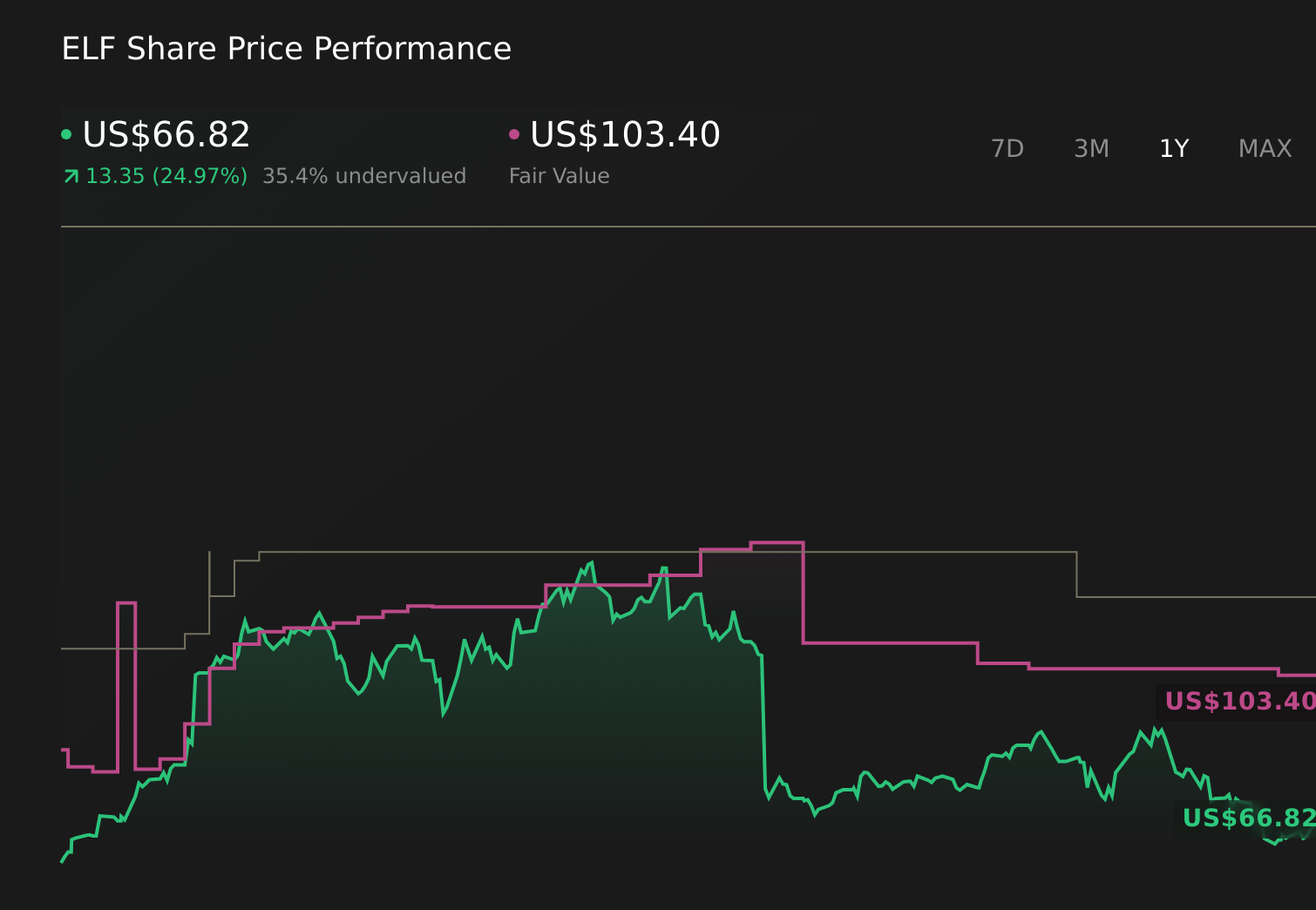
Task: Select the MAX time range
Action: click(1264, 148)
